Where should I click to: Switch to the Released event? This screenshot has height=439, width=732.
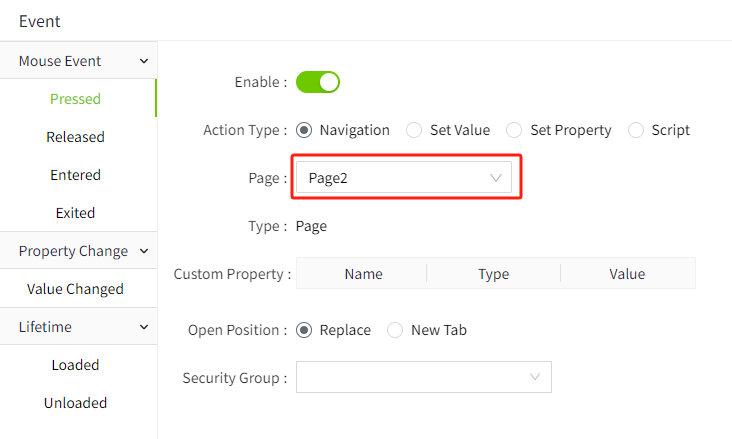coord(76,137)
